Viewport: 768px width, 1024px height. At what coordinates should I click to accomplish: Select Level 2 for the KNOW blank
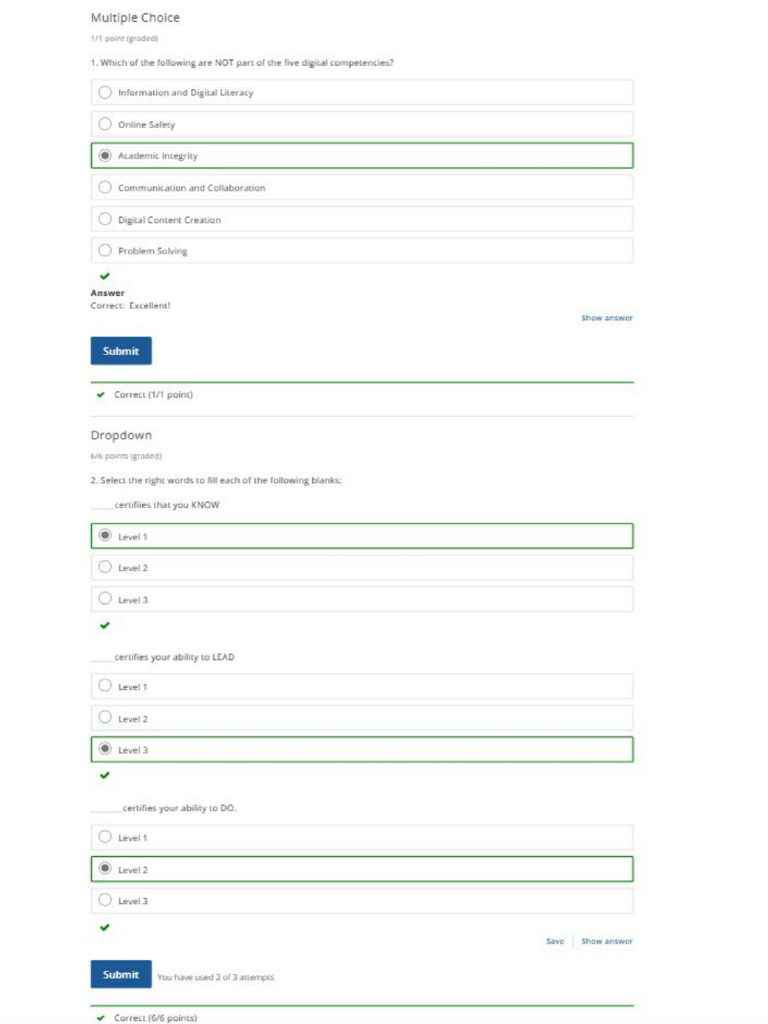pyautogui.click(x=105, y=568)
